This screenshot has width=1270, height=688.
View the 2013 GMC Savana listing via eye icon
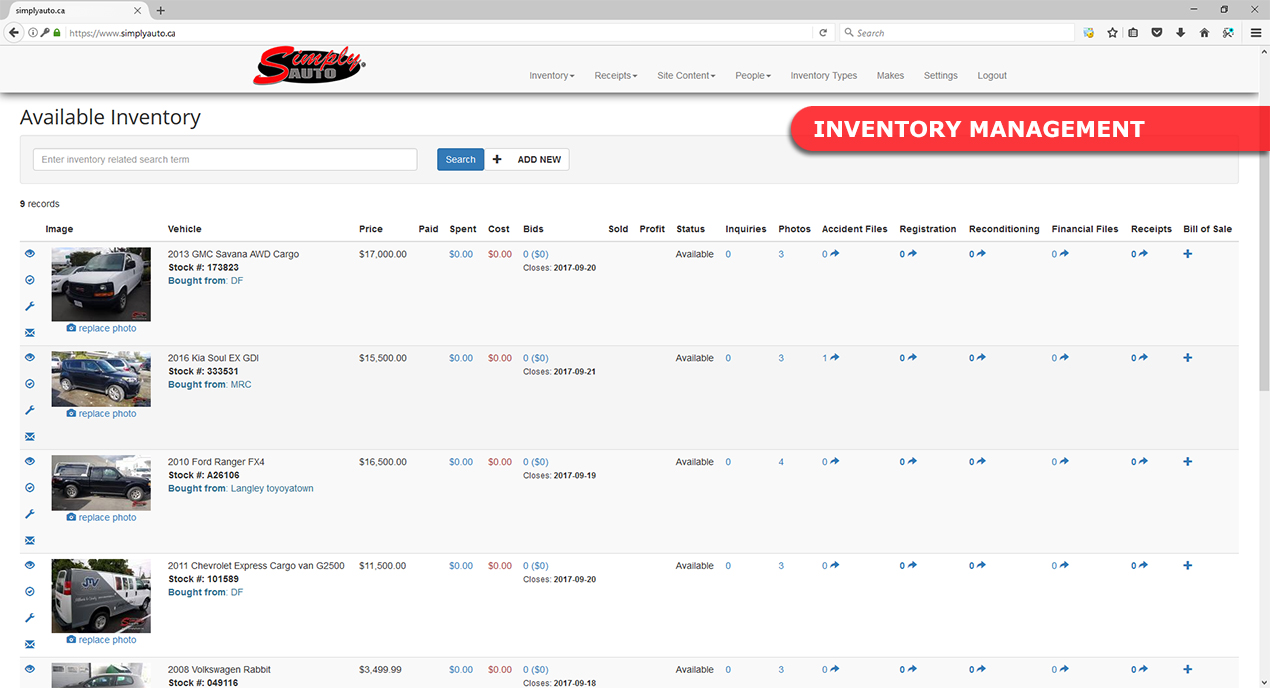point(30,254)
